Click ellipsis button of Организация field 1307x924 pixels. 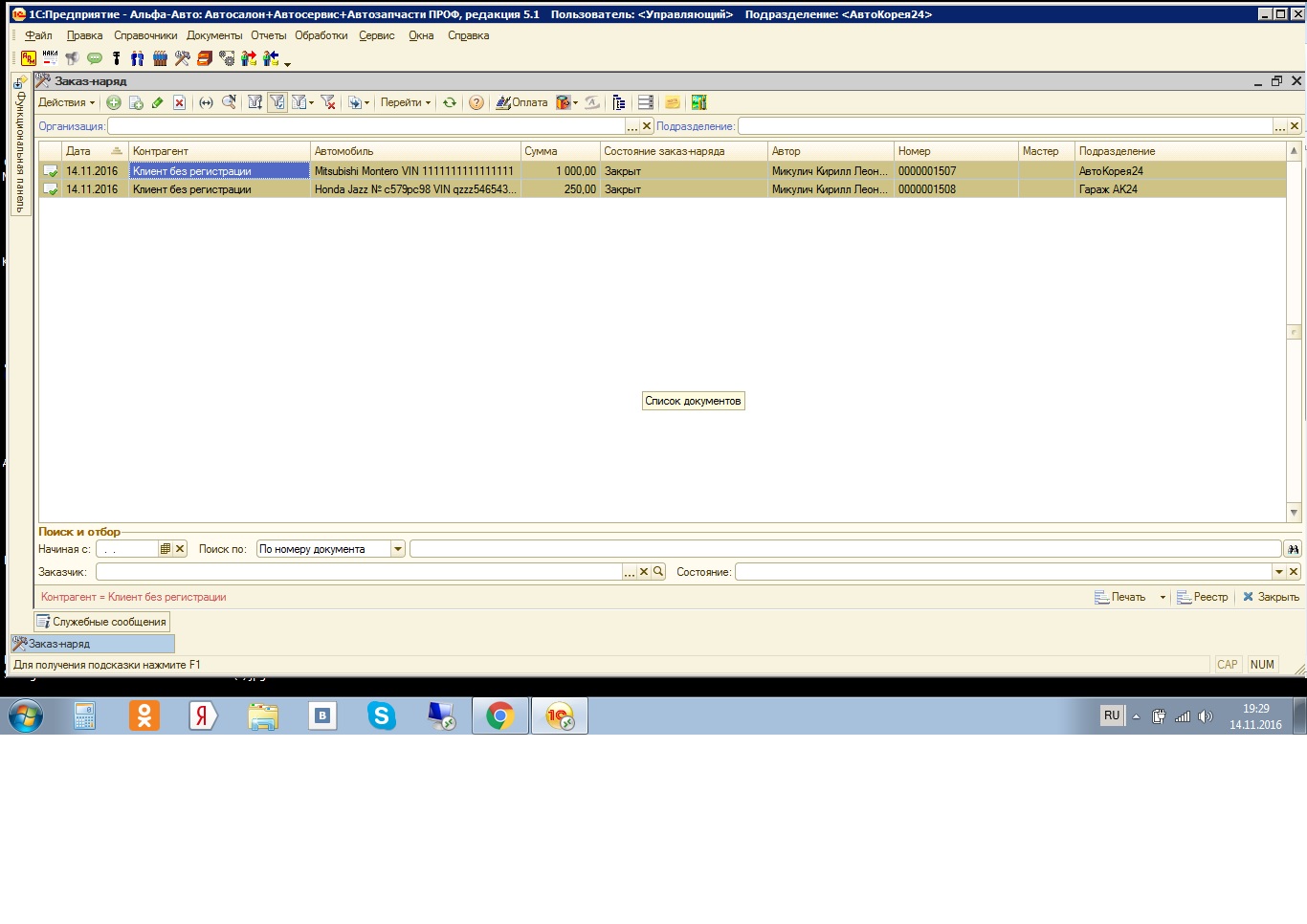point(632,126)
